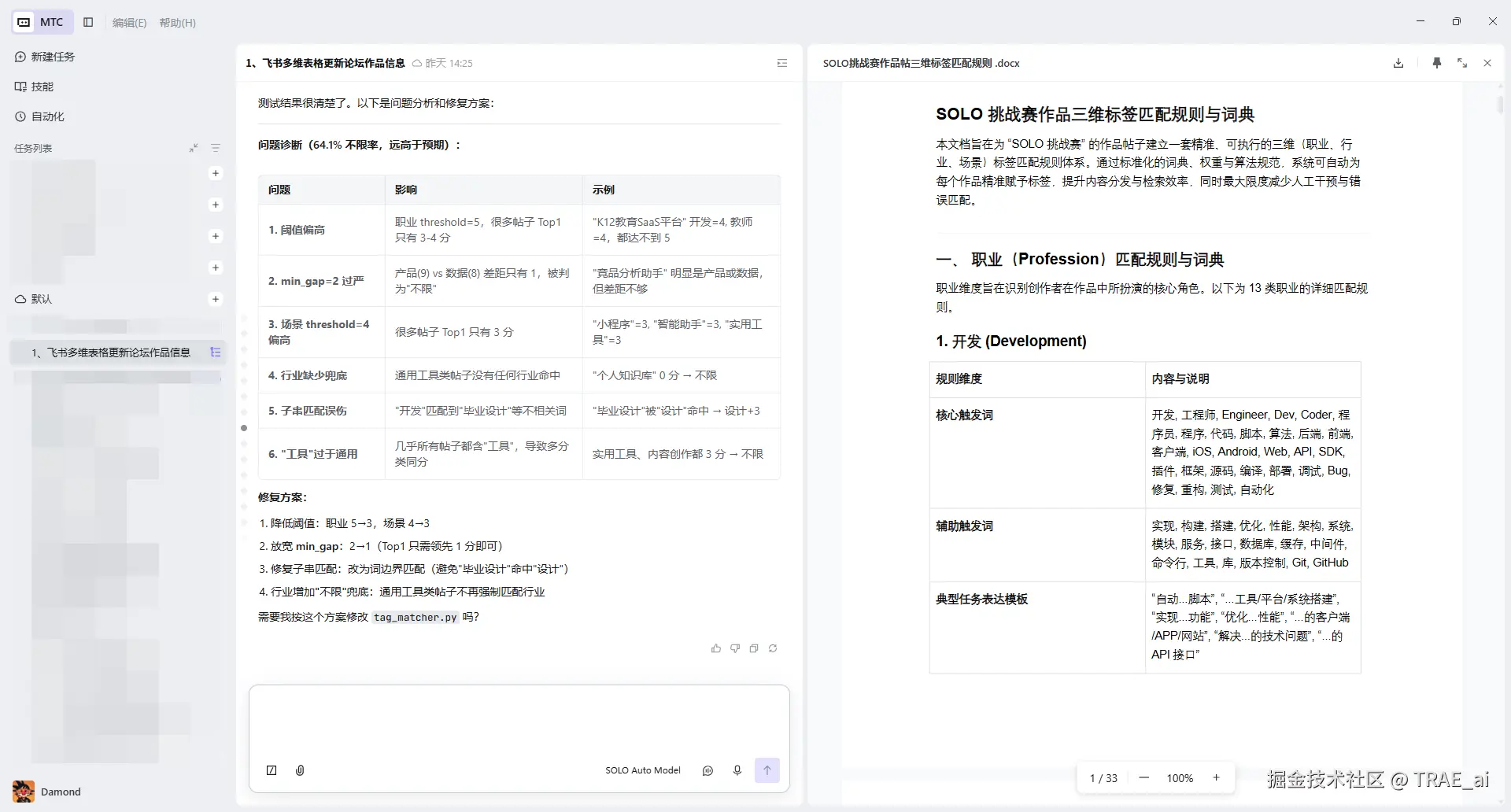The width and height of the screenshot is (1511, 812).
Task: Click the chat title 飞书多维表格更新论坛作品信息
Action: click(x=325, y=63)
